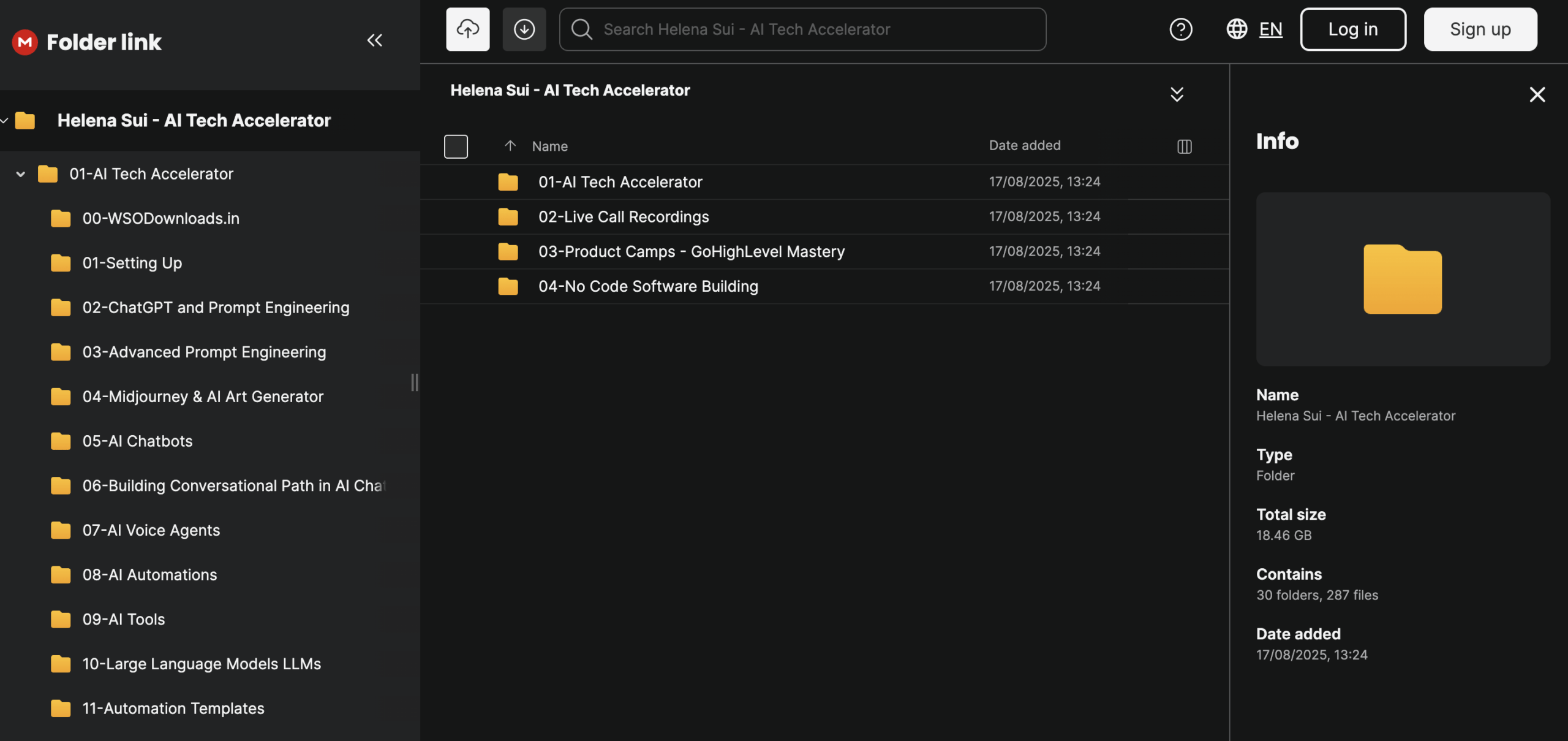
Task: Tick the select-all checkbox
Action: (x=456, y=146)
